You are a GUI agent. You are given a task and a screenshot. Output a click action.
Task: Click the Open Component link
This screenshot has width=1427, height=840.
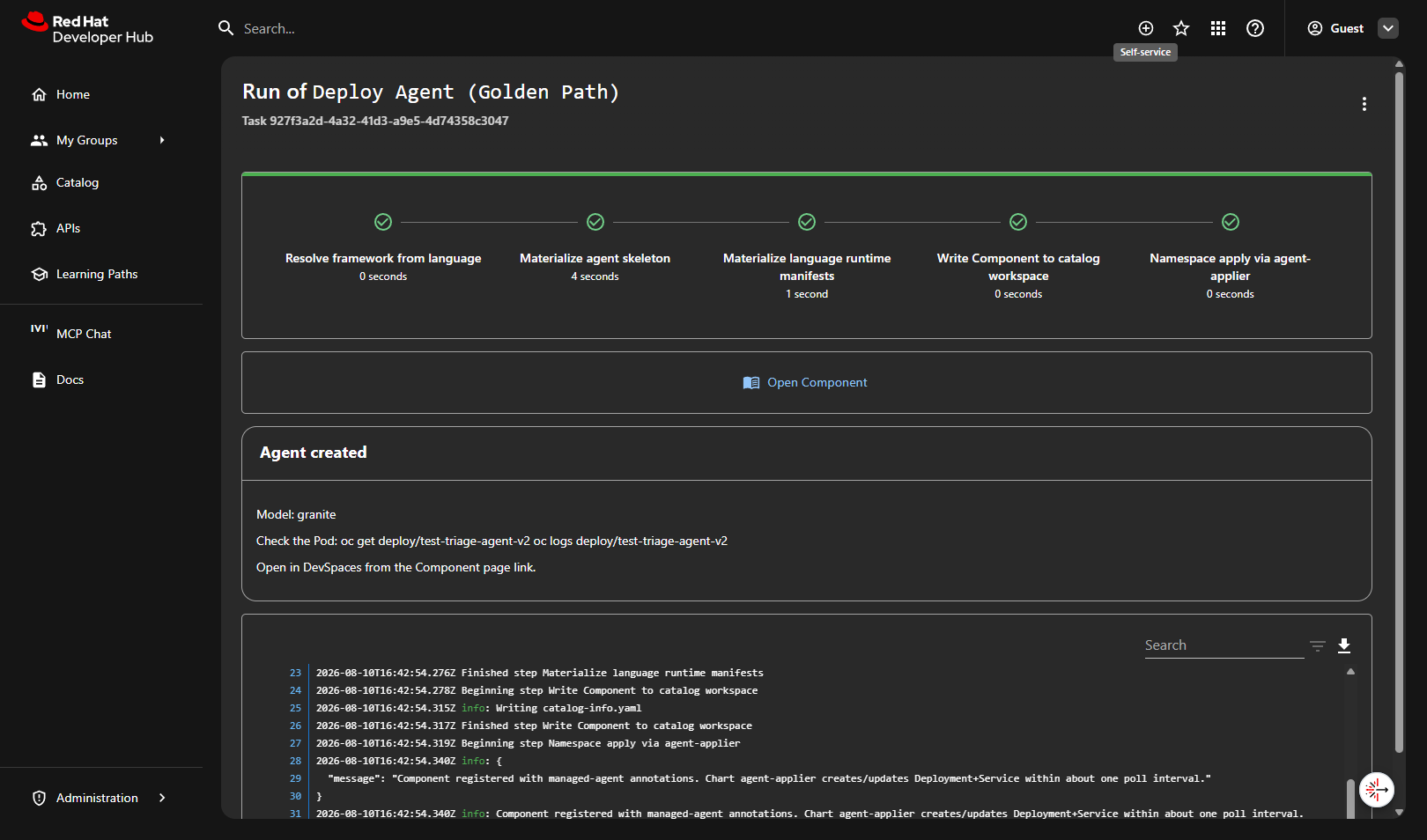coord(817,382)
